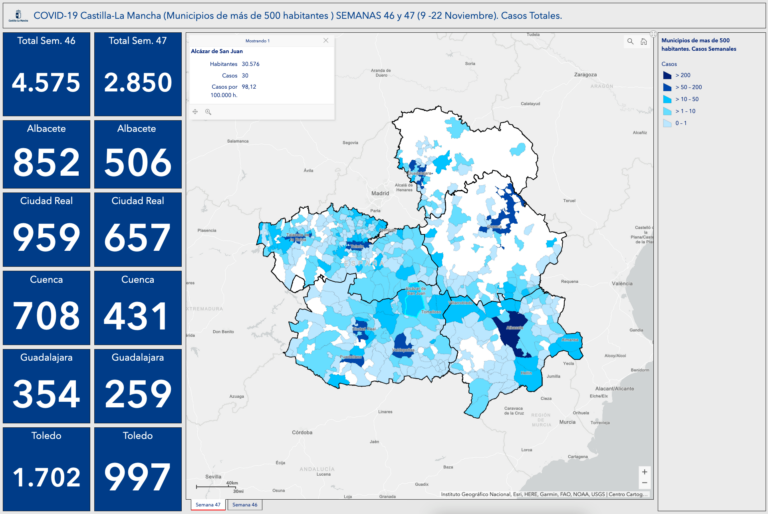The height and width of the screenshot is (514, 768).
Task: Select the Semana 47 tab
Action: [x=208, y=506]
